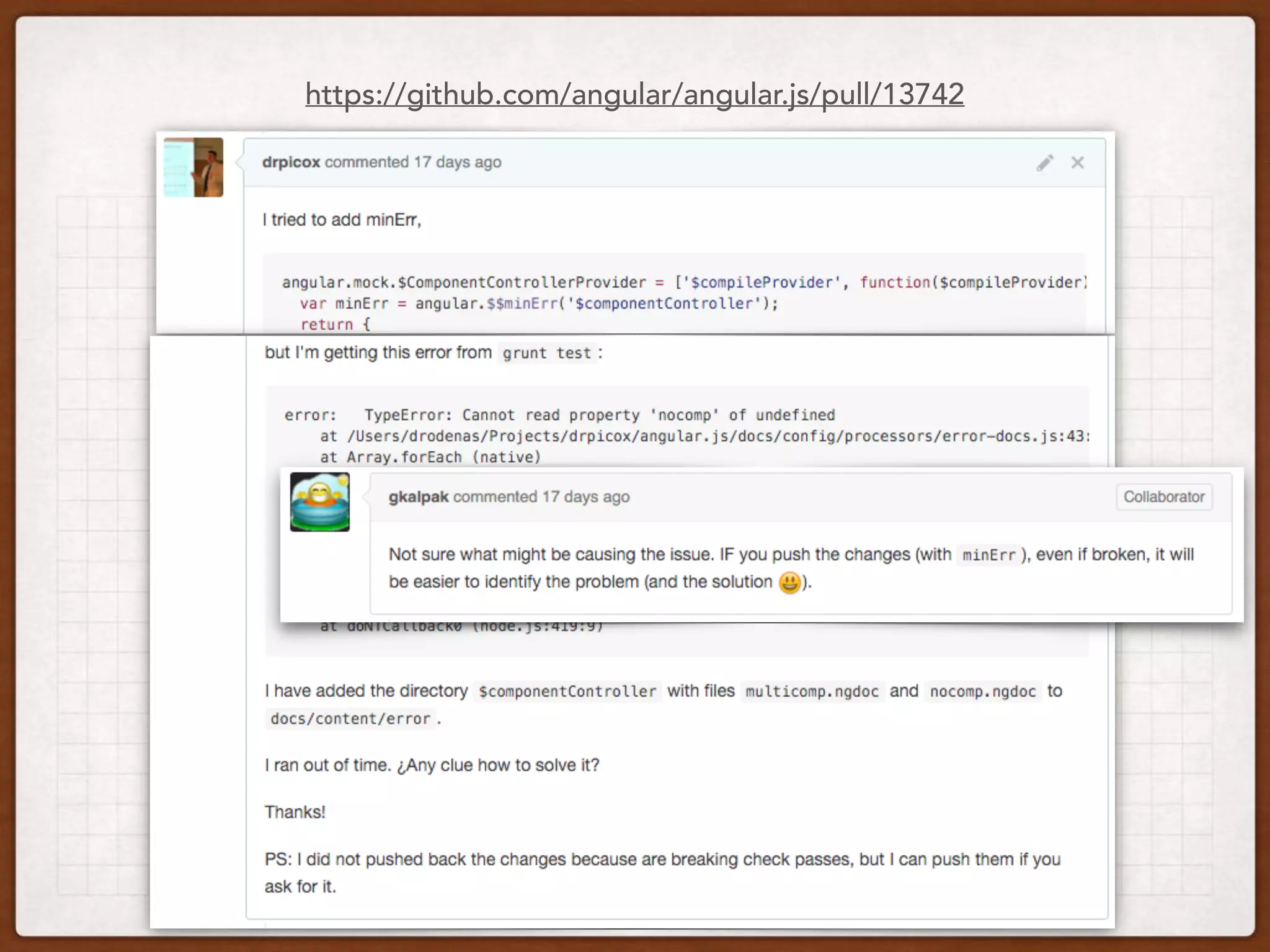1270x952 pixels.
Task: Click the Collaborator badge
Action: pos(1164,497)
